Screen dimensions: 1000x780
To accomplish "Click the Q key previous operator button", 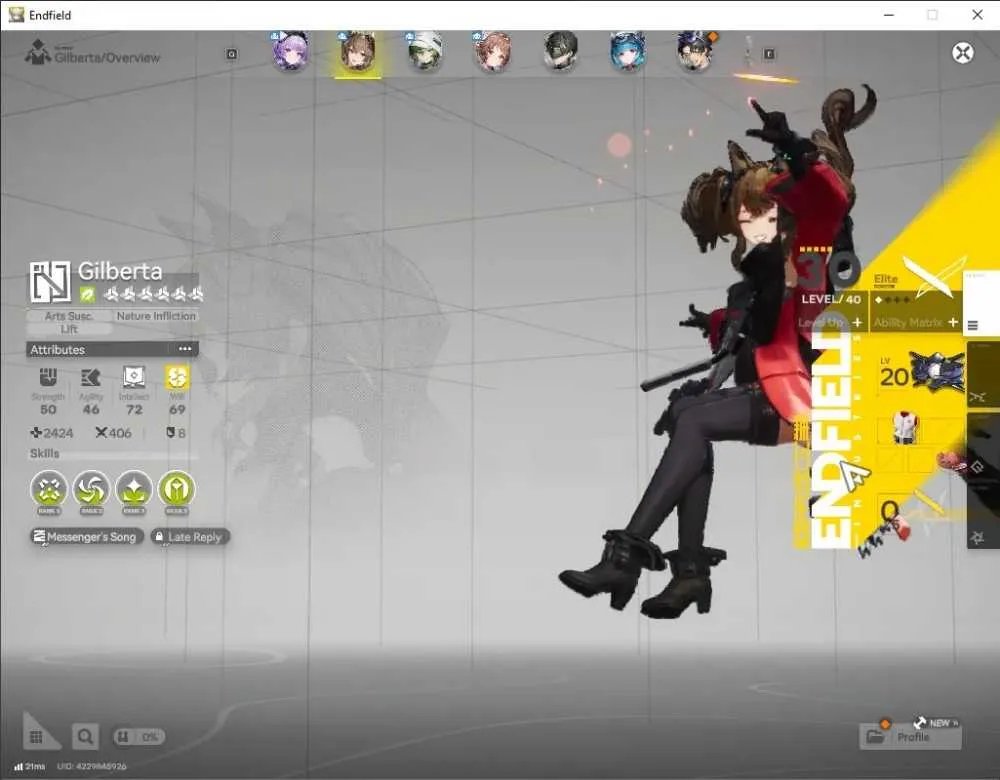I will (232, 54).
